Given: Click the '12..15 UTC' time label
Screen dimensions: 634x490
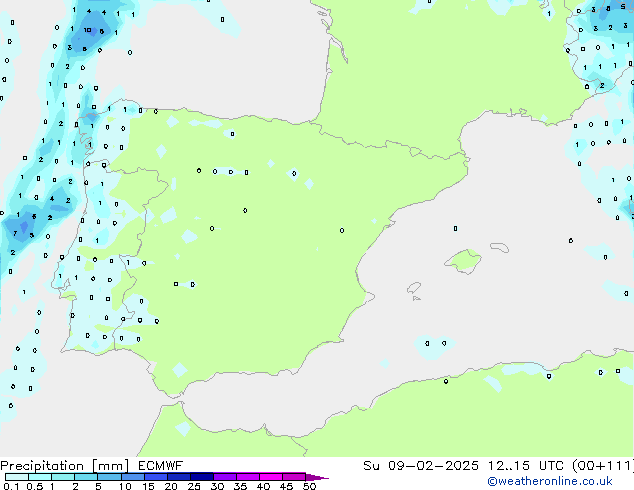Looking at the screenshot, I should point(526,466).
